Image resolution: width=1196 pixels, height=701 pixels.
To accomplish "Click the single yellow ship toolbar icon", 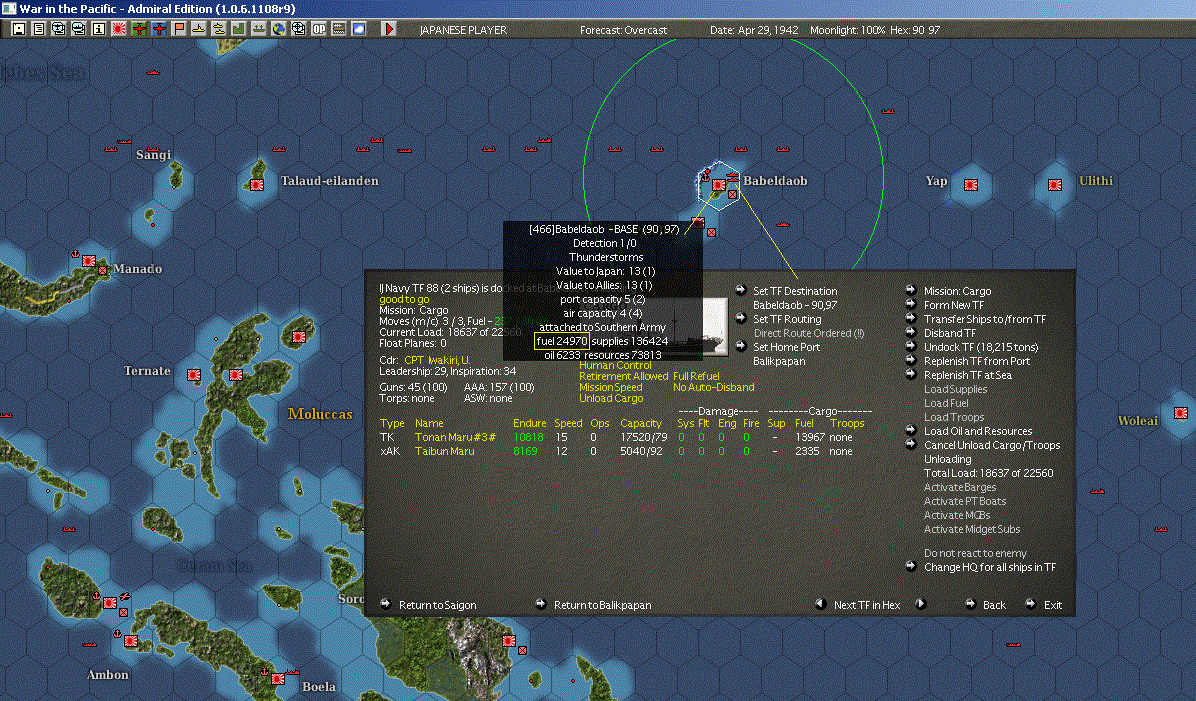I will (x=198, y=29).
